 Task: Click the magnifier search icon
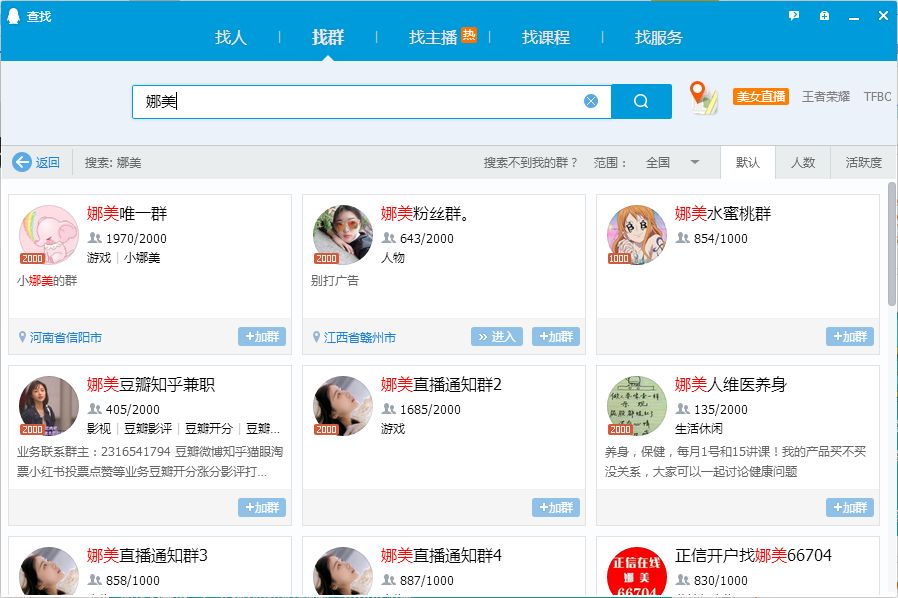pyautogui.click(x=641, y=101)
